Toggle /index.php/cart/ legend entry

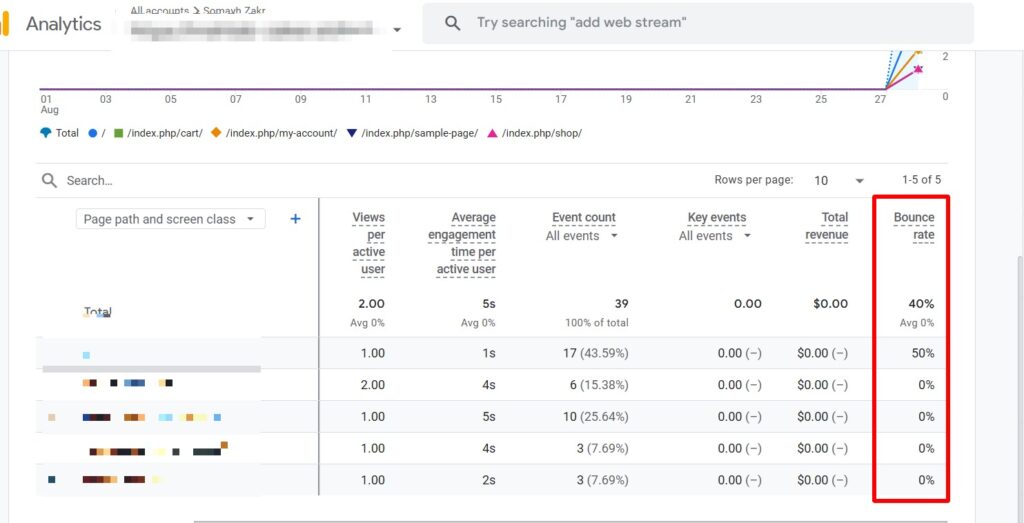pyautogui.click(x=158, y=133)
